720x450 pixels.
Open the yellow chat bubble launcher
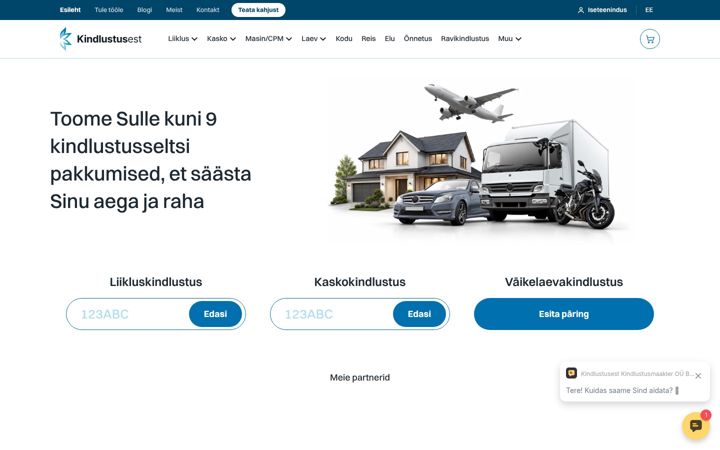click(696, 426)
